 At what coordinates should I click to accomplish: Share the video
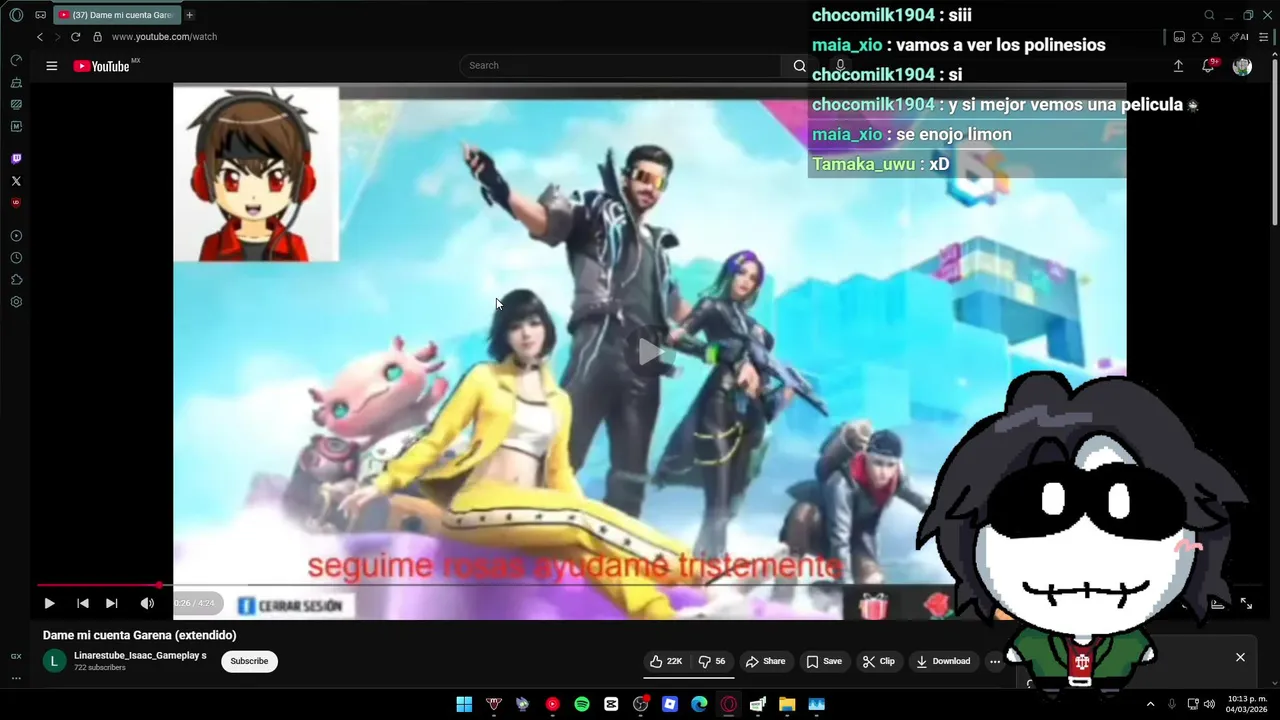(x=766, y=661)
